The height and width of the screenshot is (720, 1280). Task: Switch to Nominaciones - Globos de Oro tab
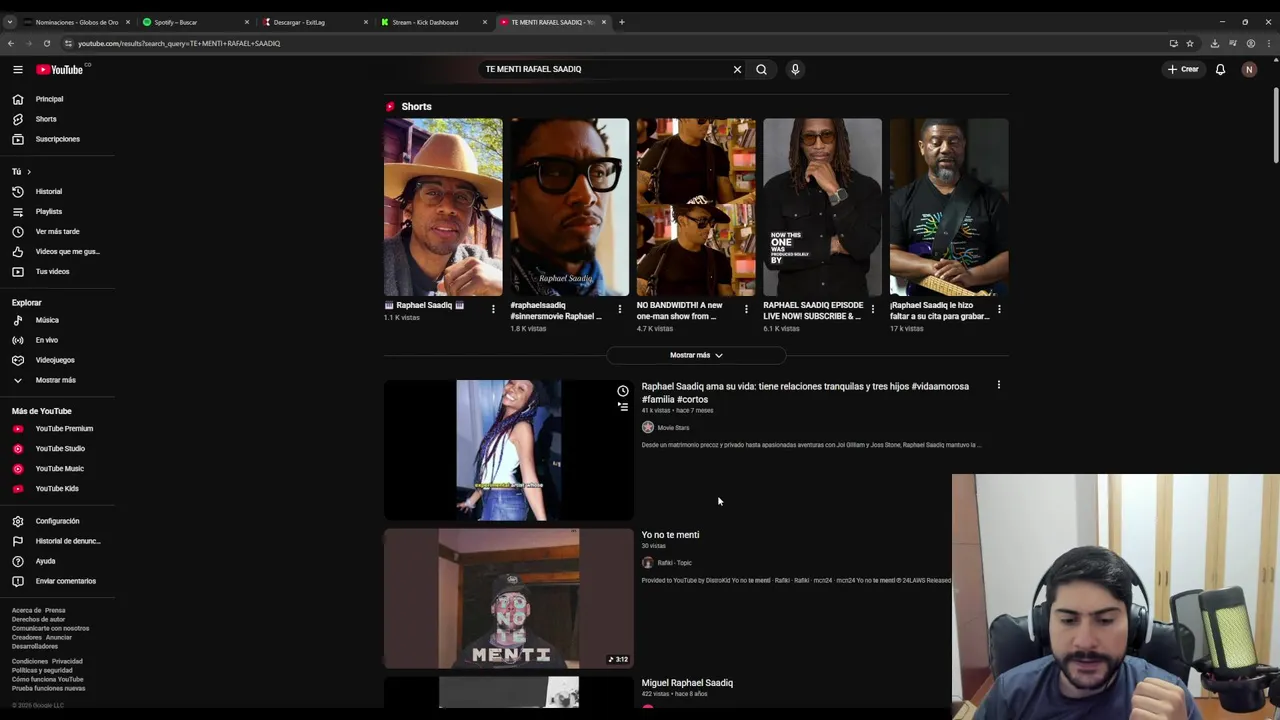pyautogui.click(x=76, y=22)
